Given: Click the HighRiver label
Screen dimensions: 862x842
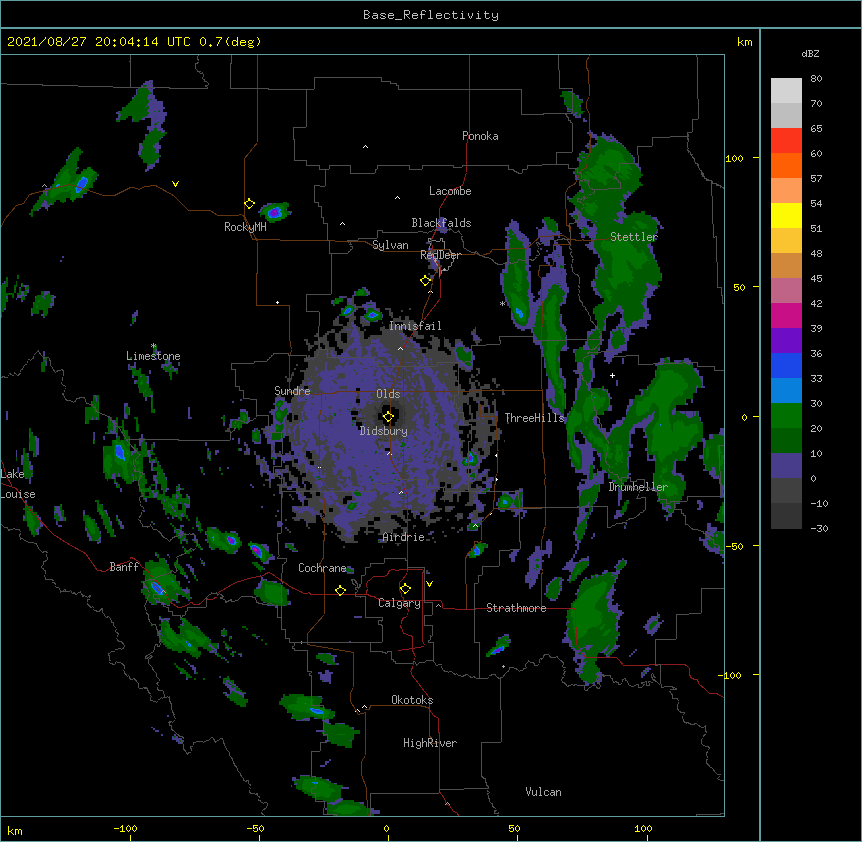Looking at the screenshot, I should coord(430,743).
